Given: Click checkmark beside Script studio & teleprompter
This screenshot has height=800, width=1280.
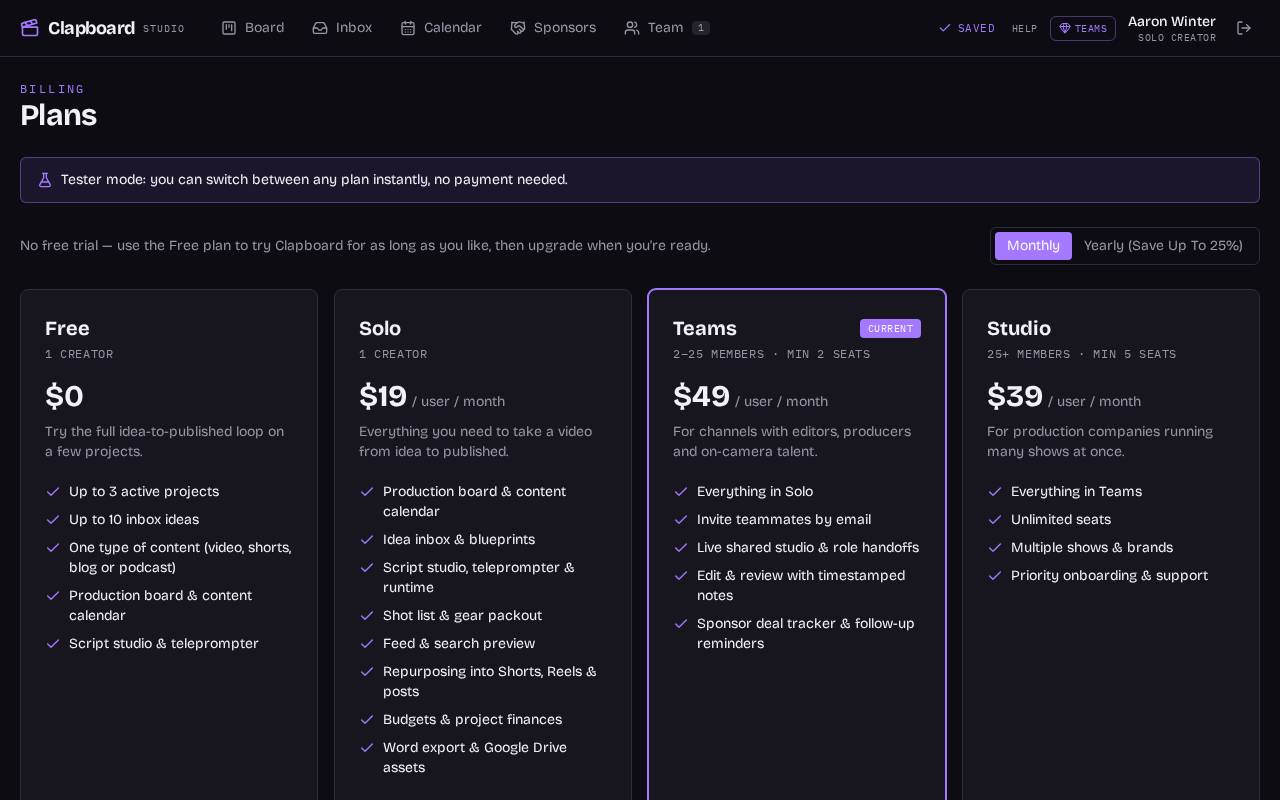Looking at the screenshot, I should click(53, 644).
